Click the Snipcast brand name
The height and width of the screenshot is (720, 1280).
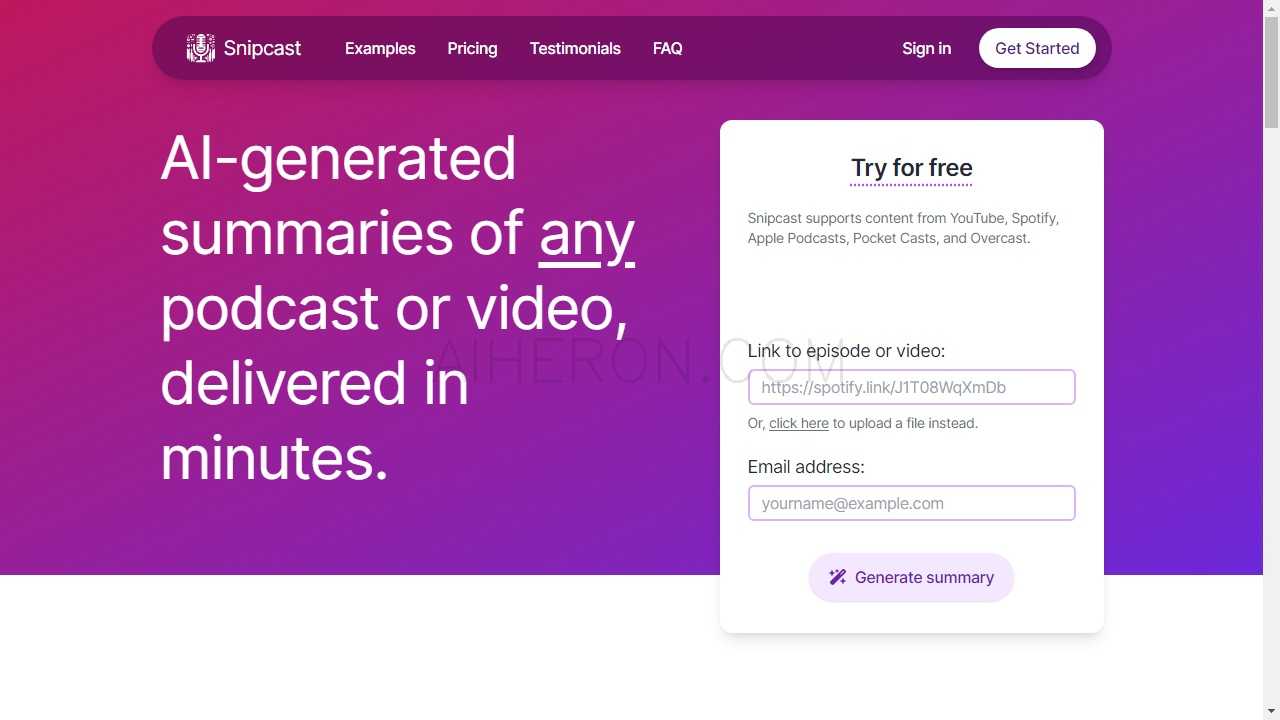click(262, 48)
